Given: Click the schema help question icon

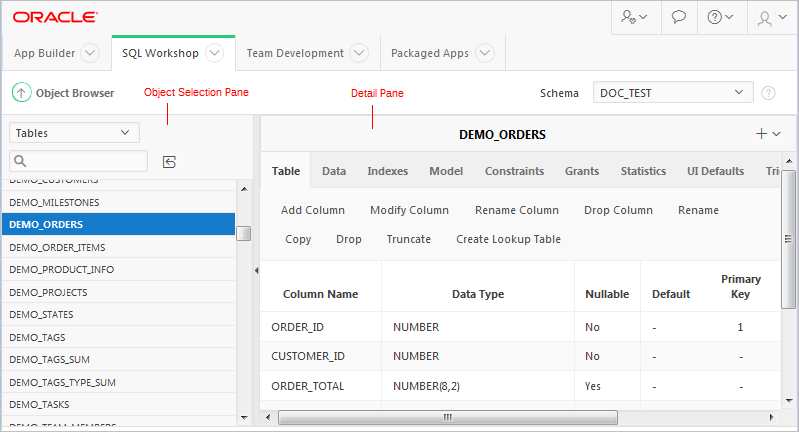Looking at the screenshot, I should 768,93.
